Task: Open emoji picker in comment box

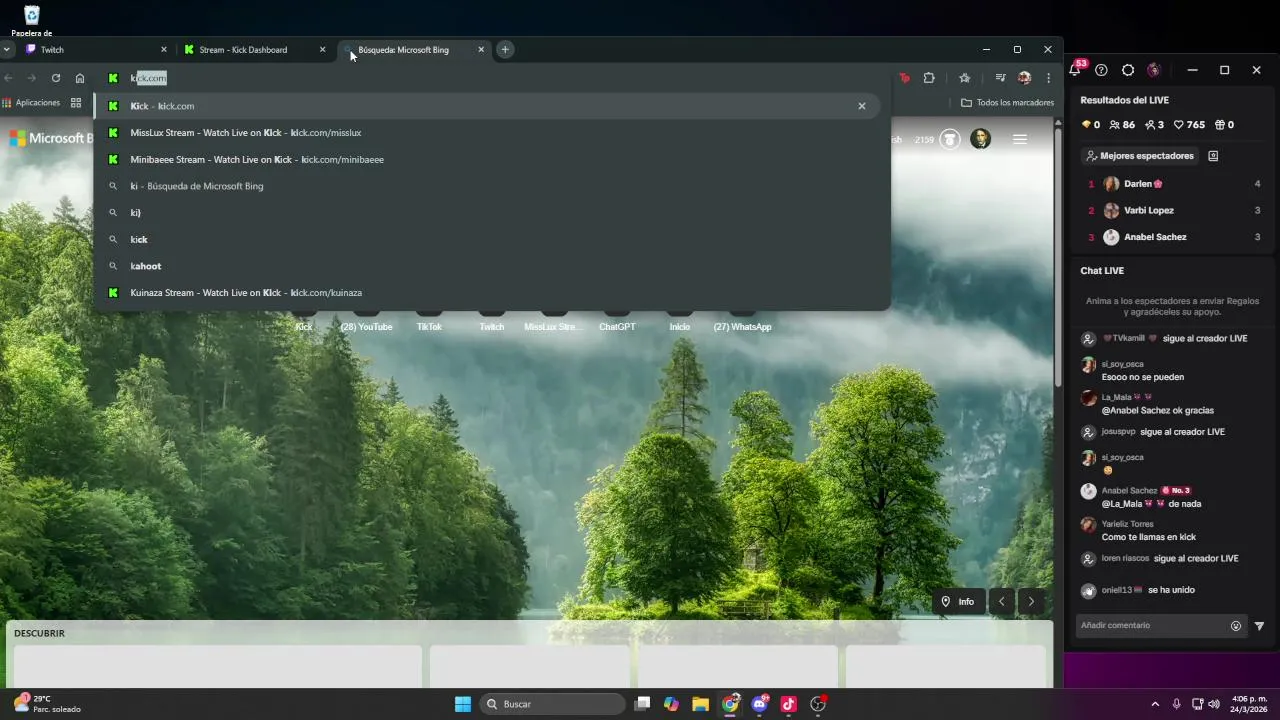Action: coord(1236,626)
